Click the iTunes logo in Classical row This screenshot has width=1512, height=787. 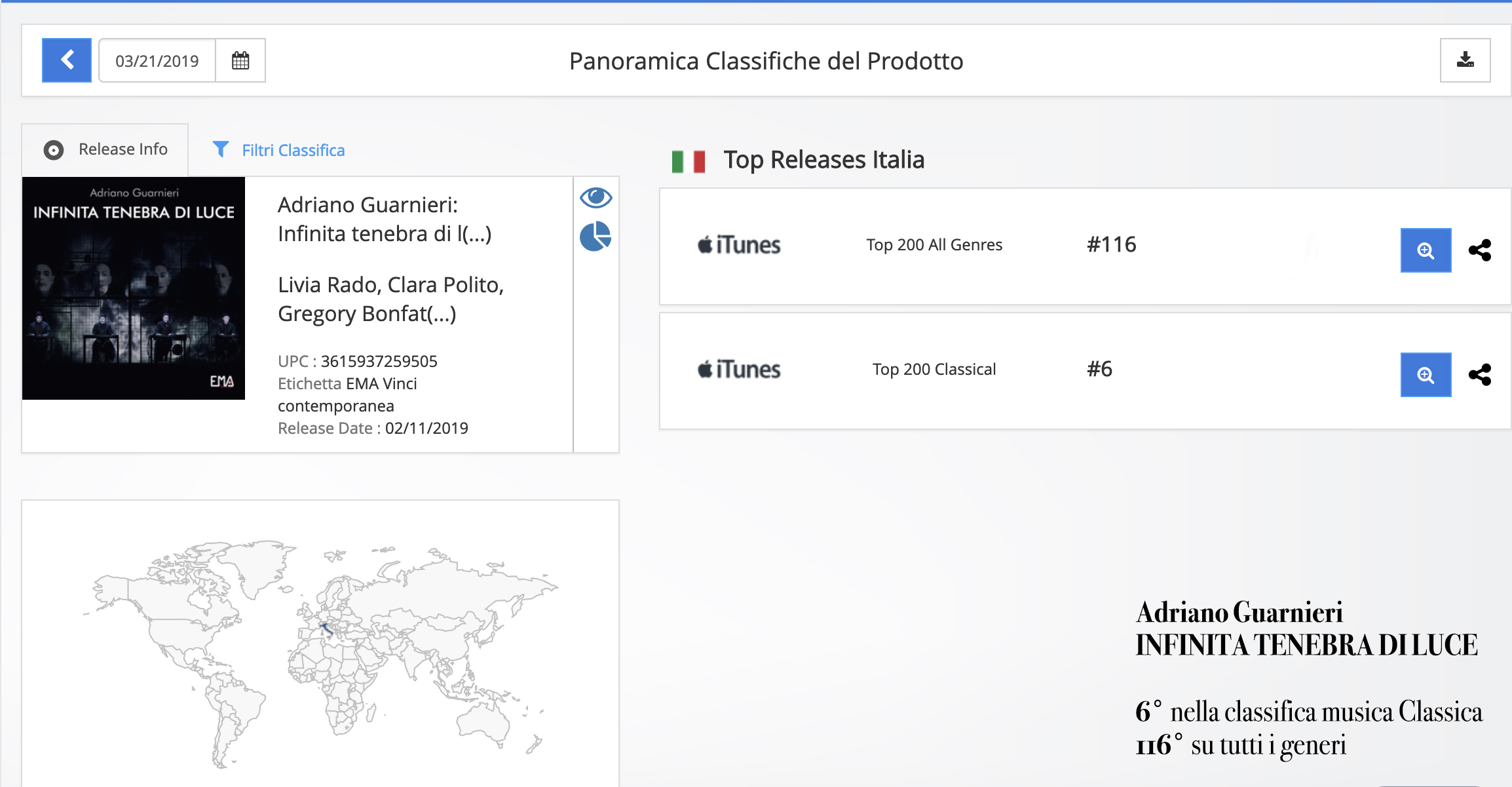739,369
